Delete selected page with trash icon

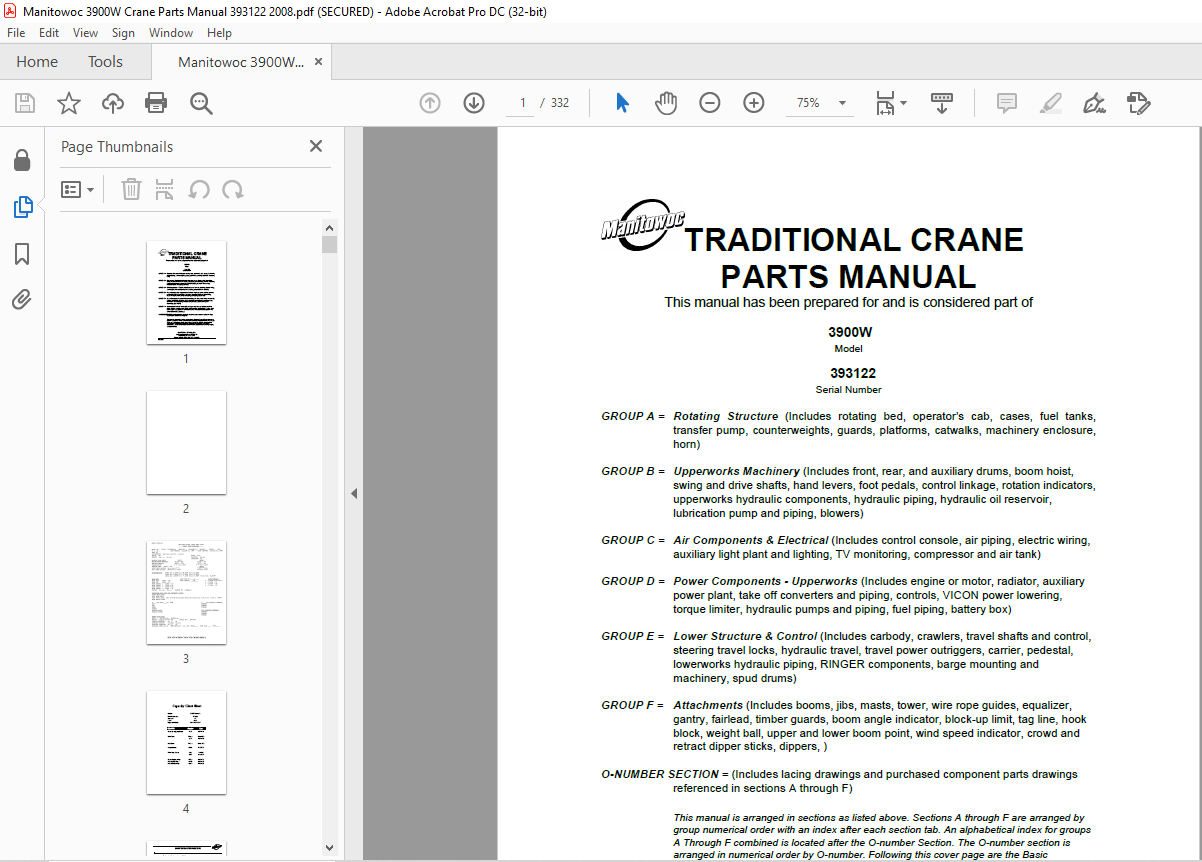[131, 189]
